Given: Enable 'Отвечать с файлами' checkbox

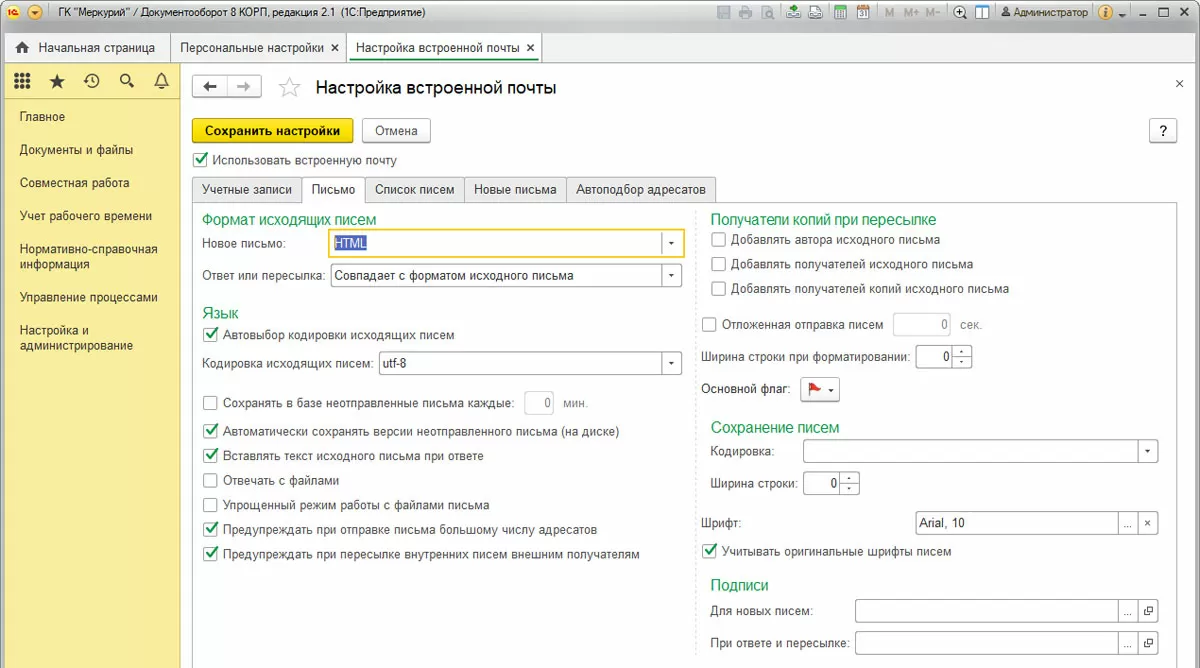Looking at the screenshot, I should pos(210,480).
